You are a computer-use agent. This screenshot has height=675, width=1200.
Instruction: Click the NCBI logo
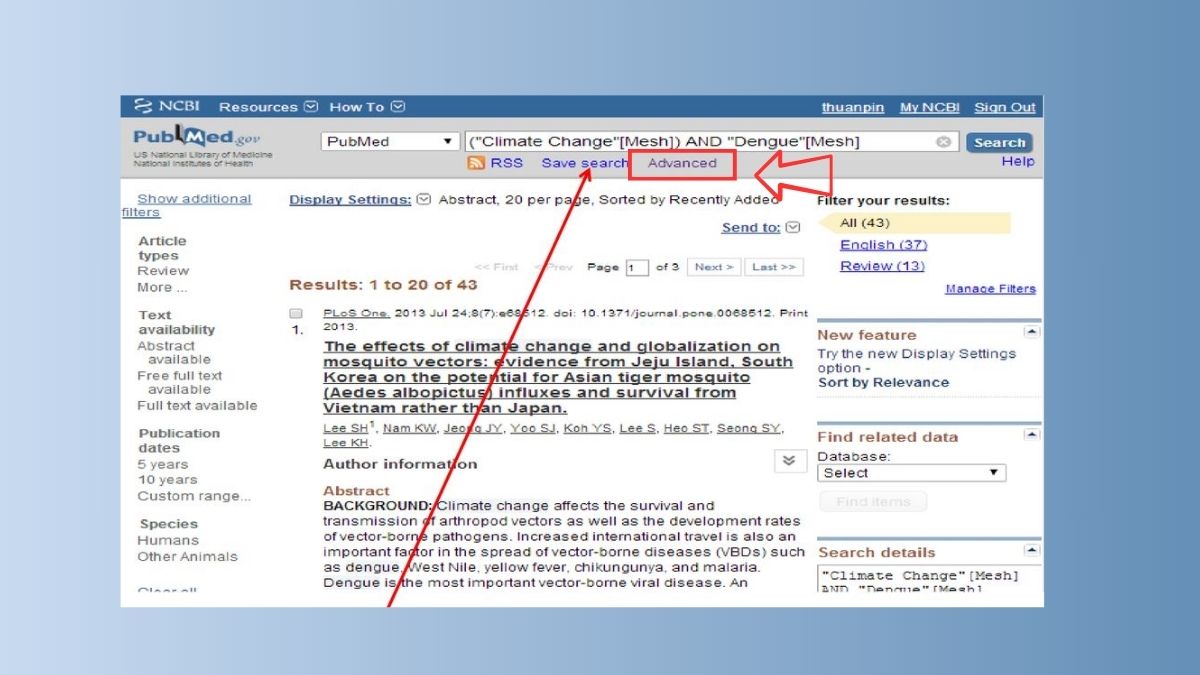point(165,107)
